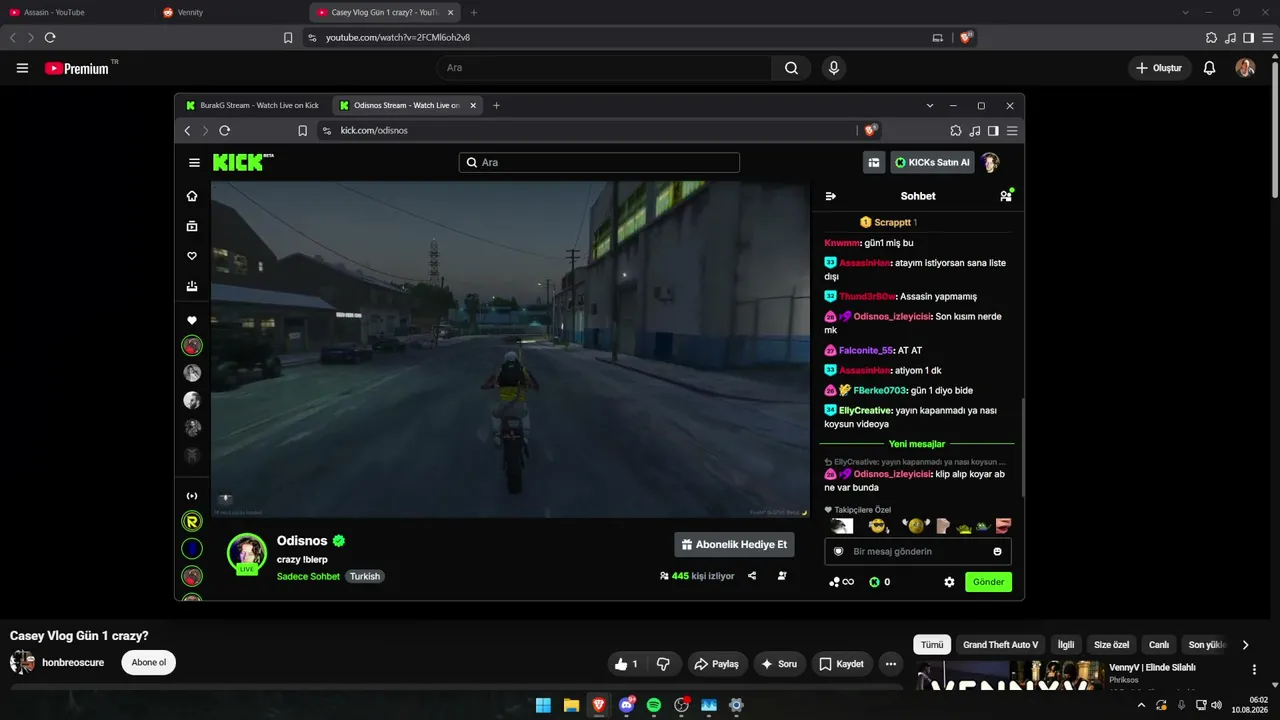Open File Explorer from taskbar
Viewport: 1280px width, 720px height.
coord(571,705)
